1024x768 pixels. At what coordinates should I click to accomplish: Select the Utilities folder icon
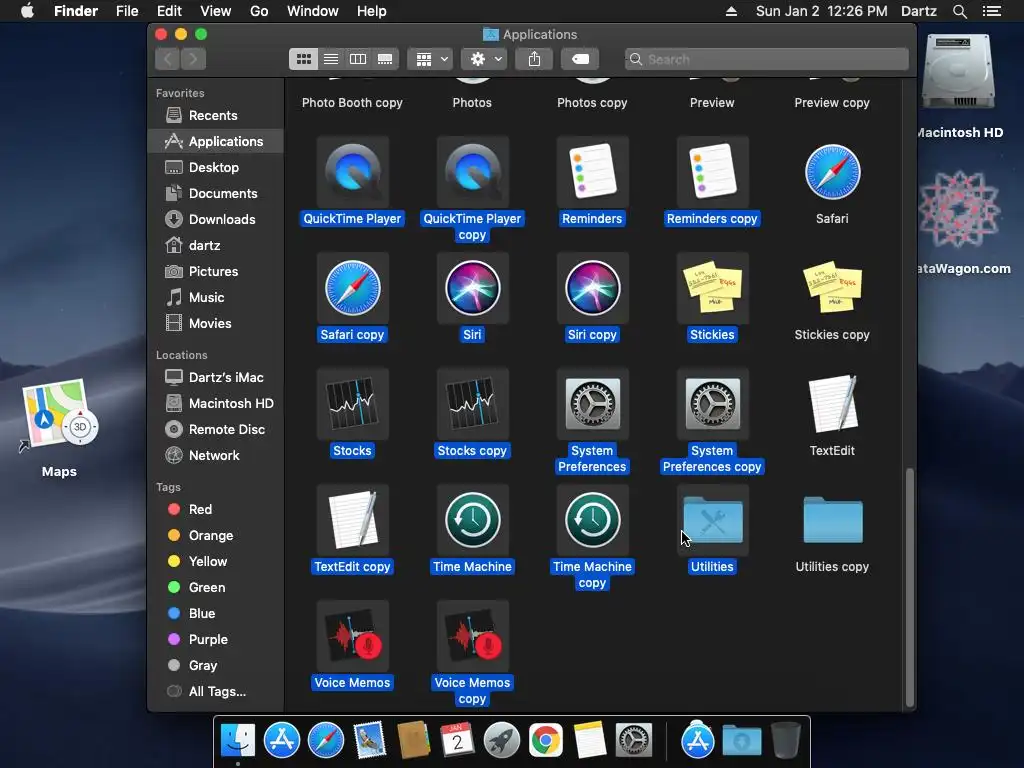712,520
